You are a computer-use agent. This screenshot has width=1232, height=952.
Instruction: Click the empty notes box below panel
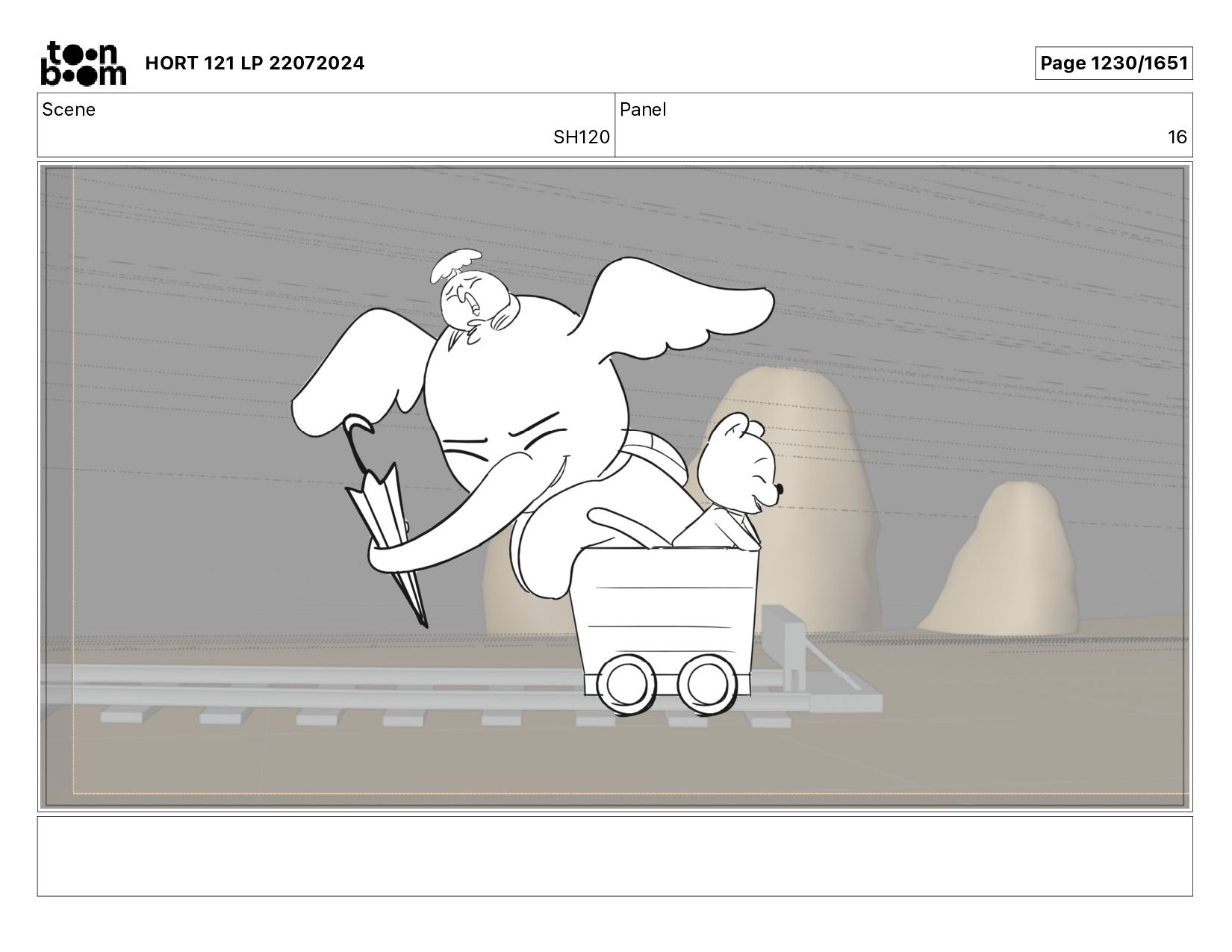(x=615, y=856)
